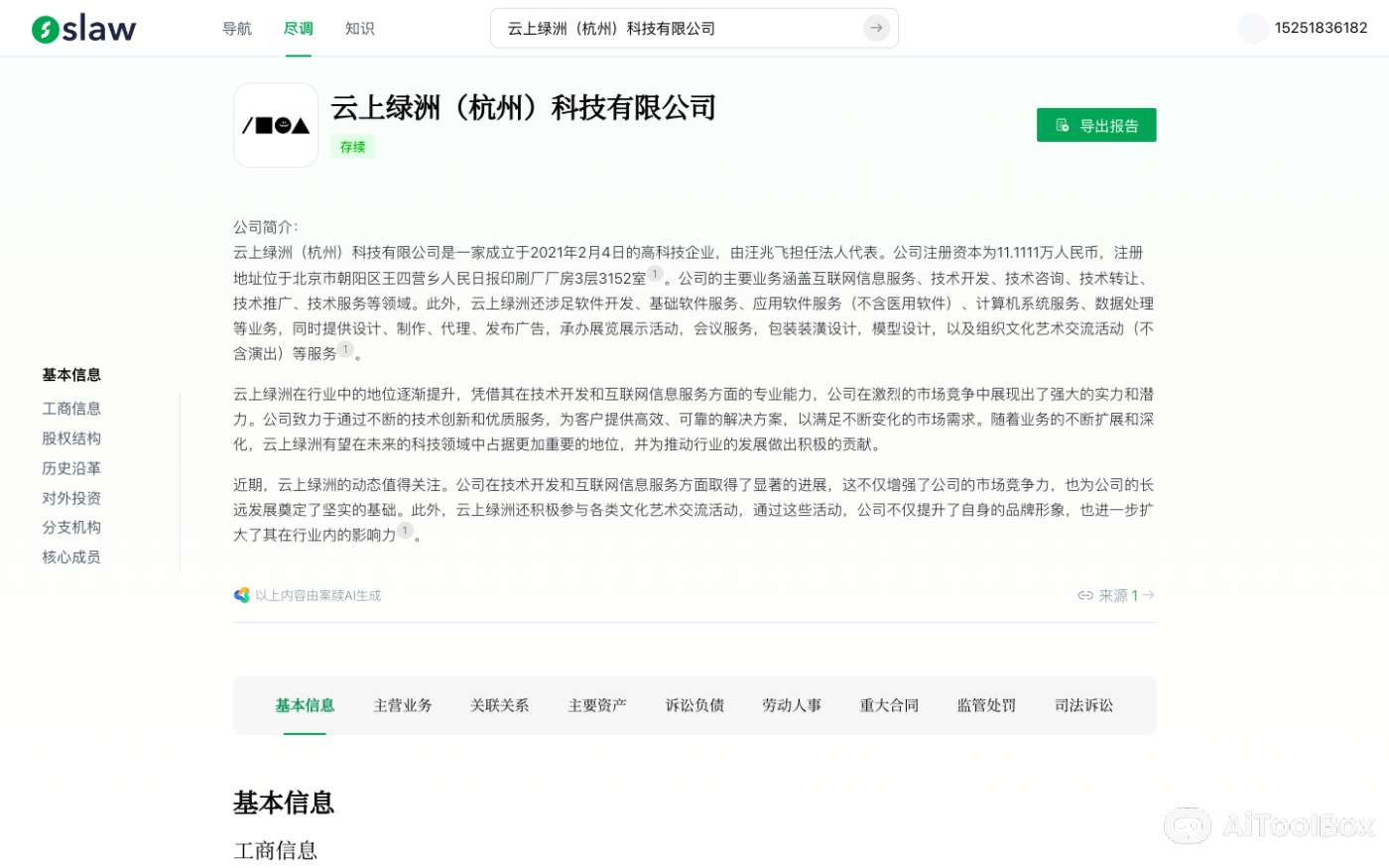
Task: Click the 存续 status badge
Action: click(x=353, y=146)
